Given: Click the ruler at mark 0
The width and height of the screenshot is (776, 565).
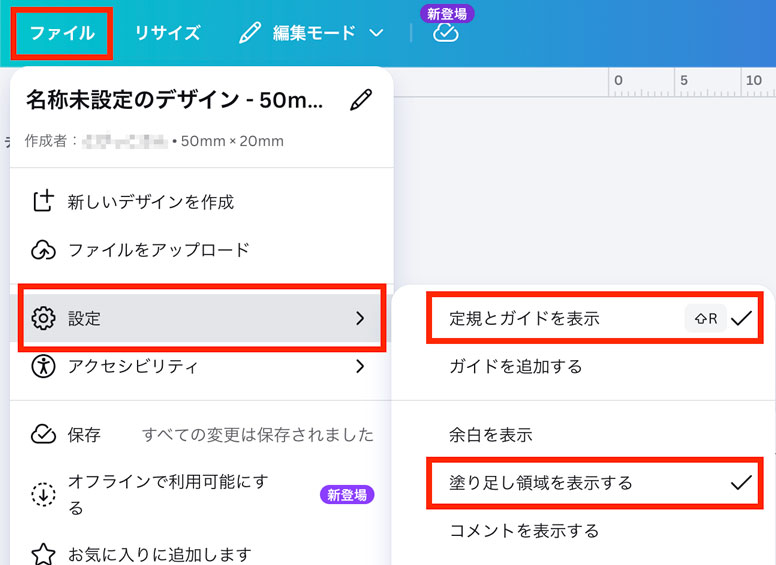Looking at the screenshot, I should pyautogui.click(x=618, y=82).
